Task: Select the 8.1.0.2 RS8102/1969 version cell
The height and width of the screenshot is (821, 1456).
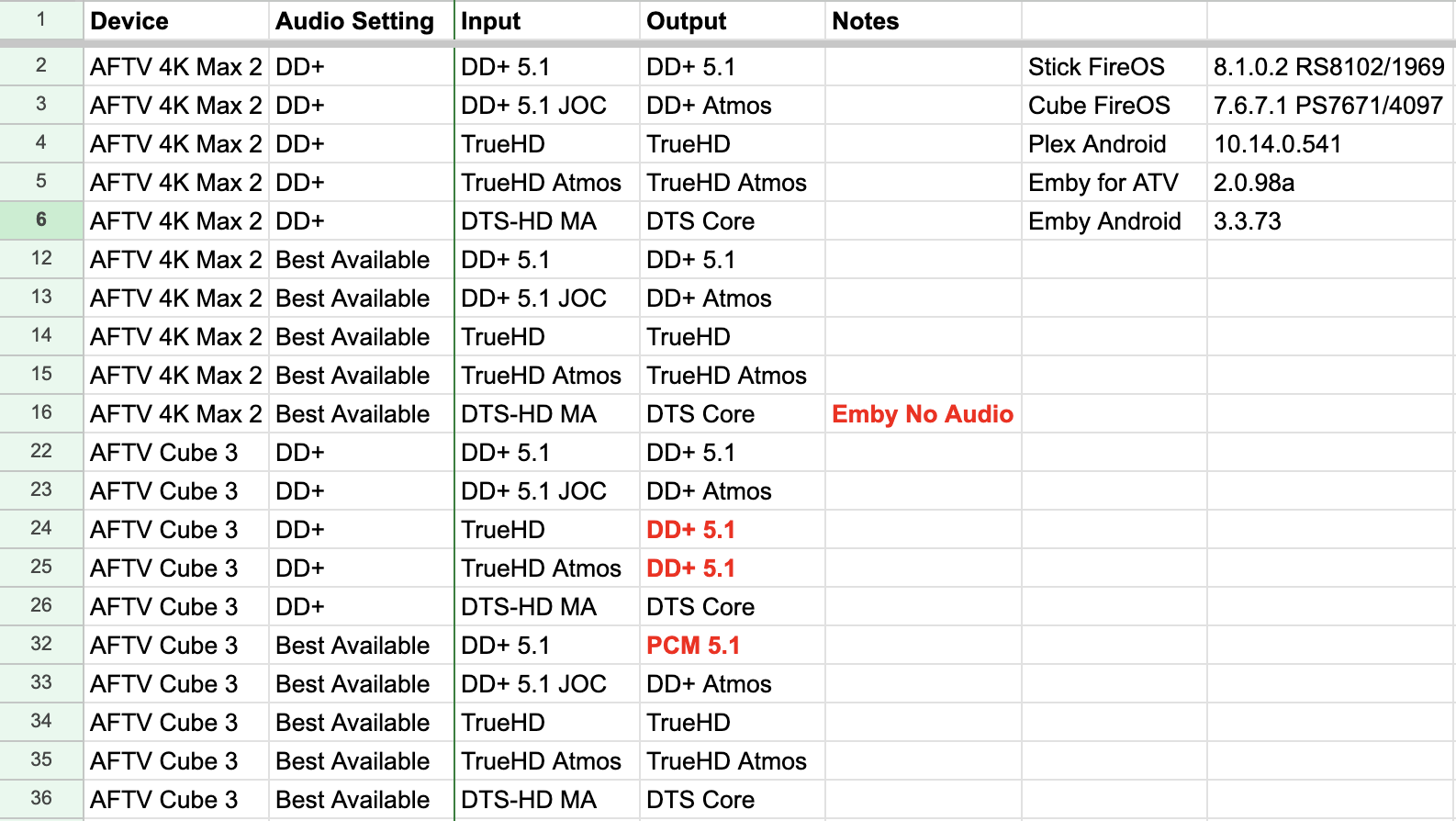Action: pyautogui.click(x=1328, y=67)
